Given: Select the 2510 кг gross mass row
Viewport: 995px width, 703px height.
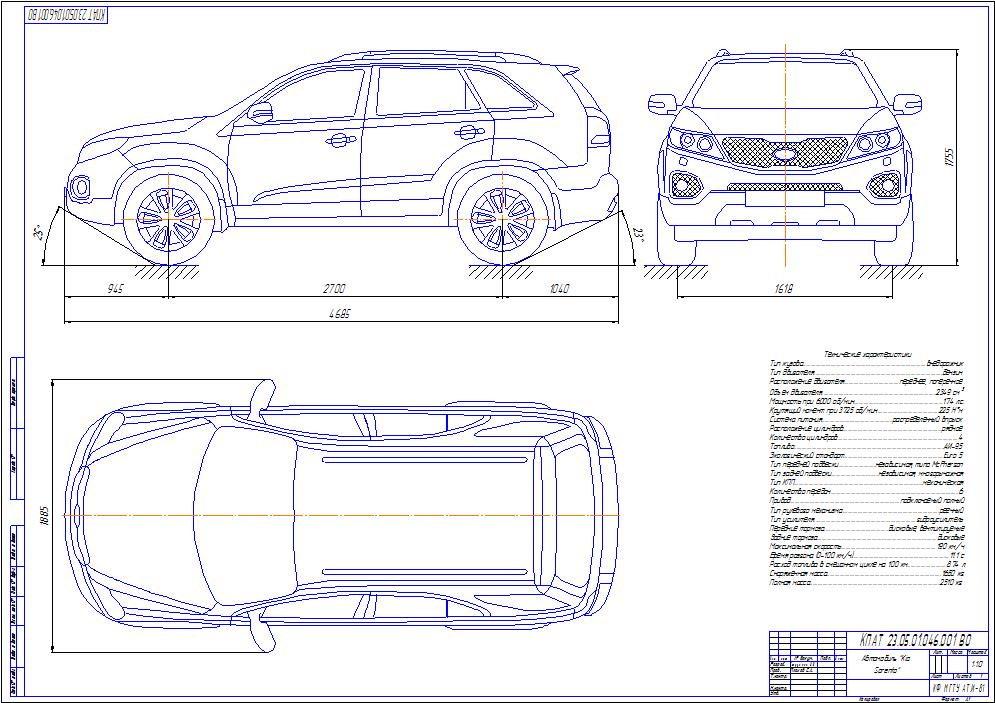Looking at the screenshot, I should coord(866,582).
